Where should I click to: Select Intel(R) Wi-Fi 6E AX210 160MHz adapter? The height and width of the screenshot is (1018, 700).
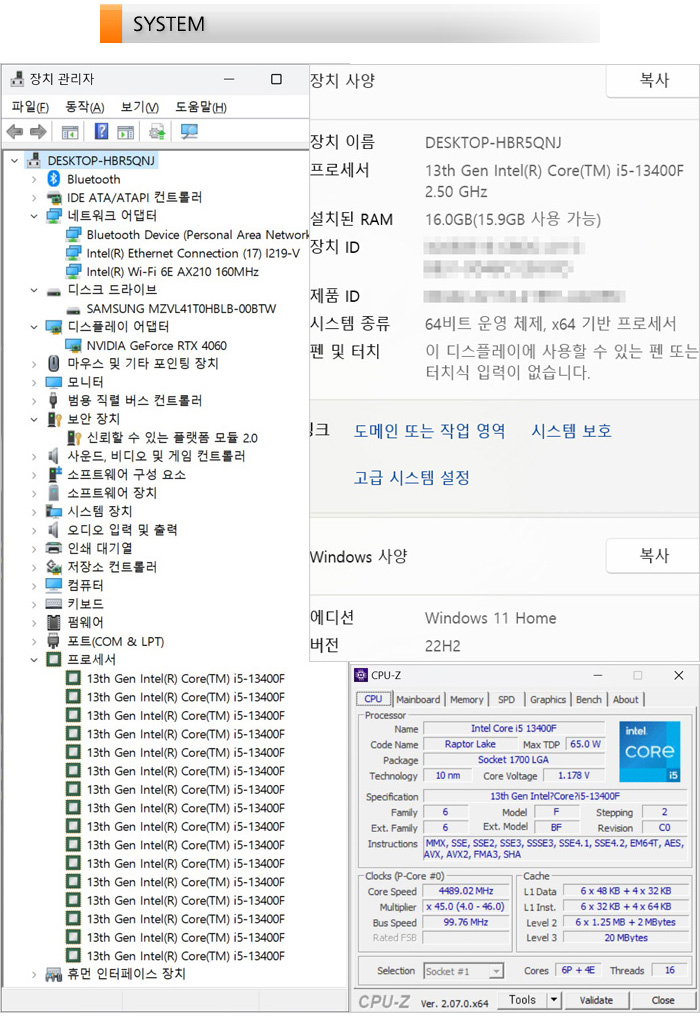pyautogui.click(x=172, y=271)
